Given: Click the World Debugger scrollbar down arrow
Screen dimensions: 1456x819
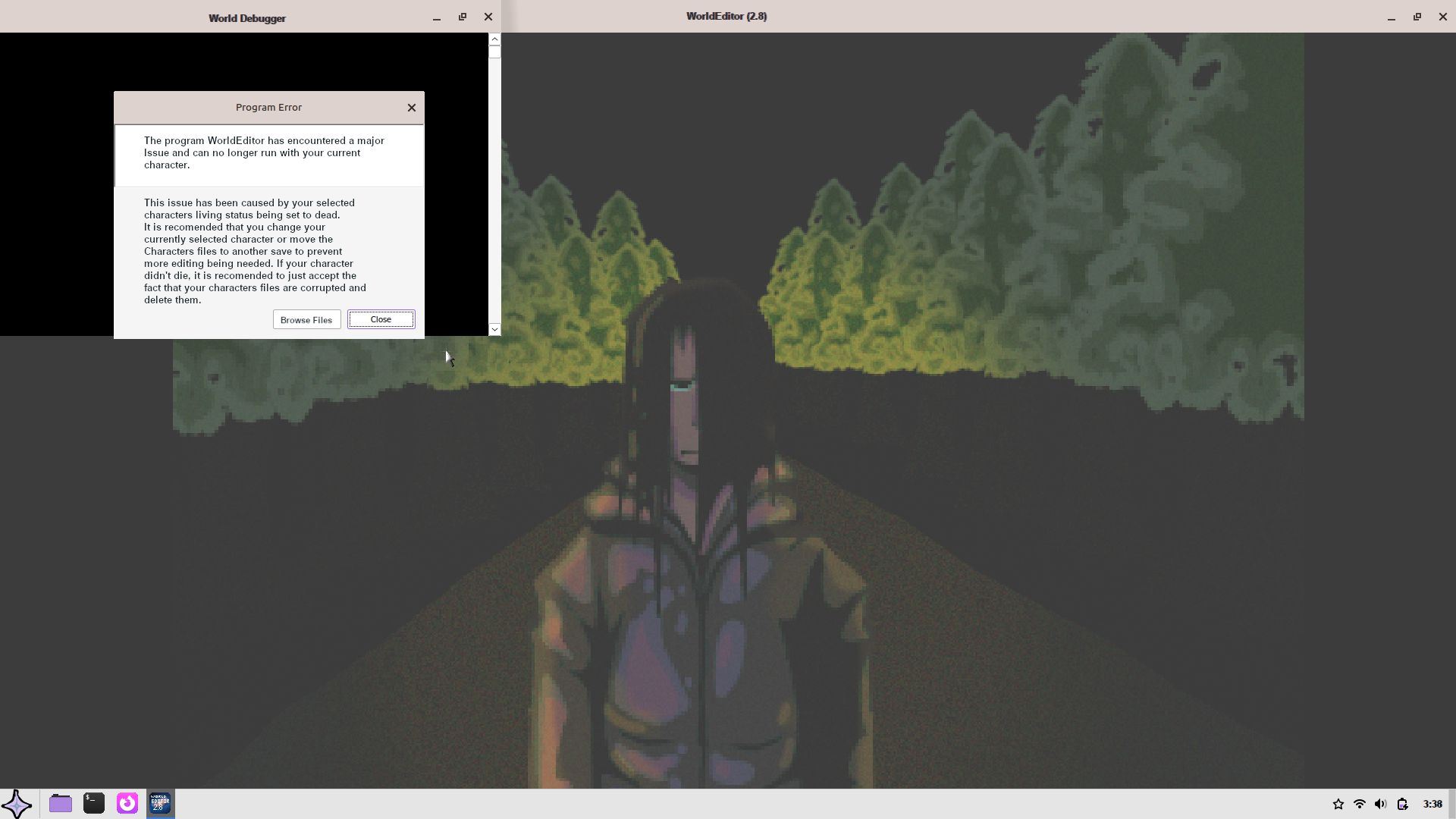Looking at the screenshot, I should 494,329.
